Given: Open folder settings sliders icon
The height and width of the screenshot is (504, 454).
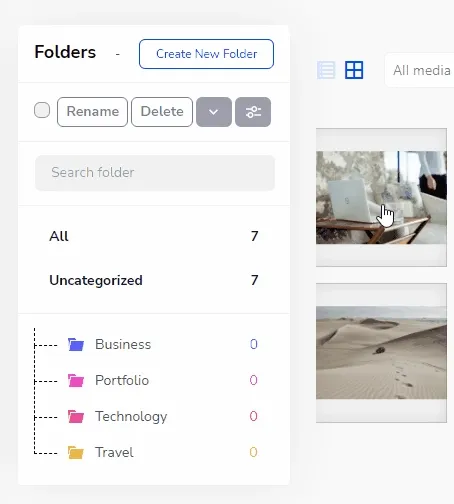Looking at the screenshot, I should [253, 112].
